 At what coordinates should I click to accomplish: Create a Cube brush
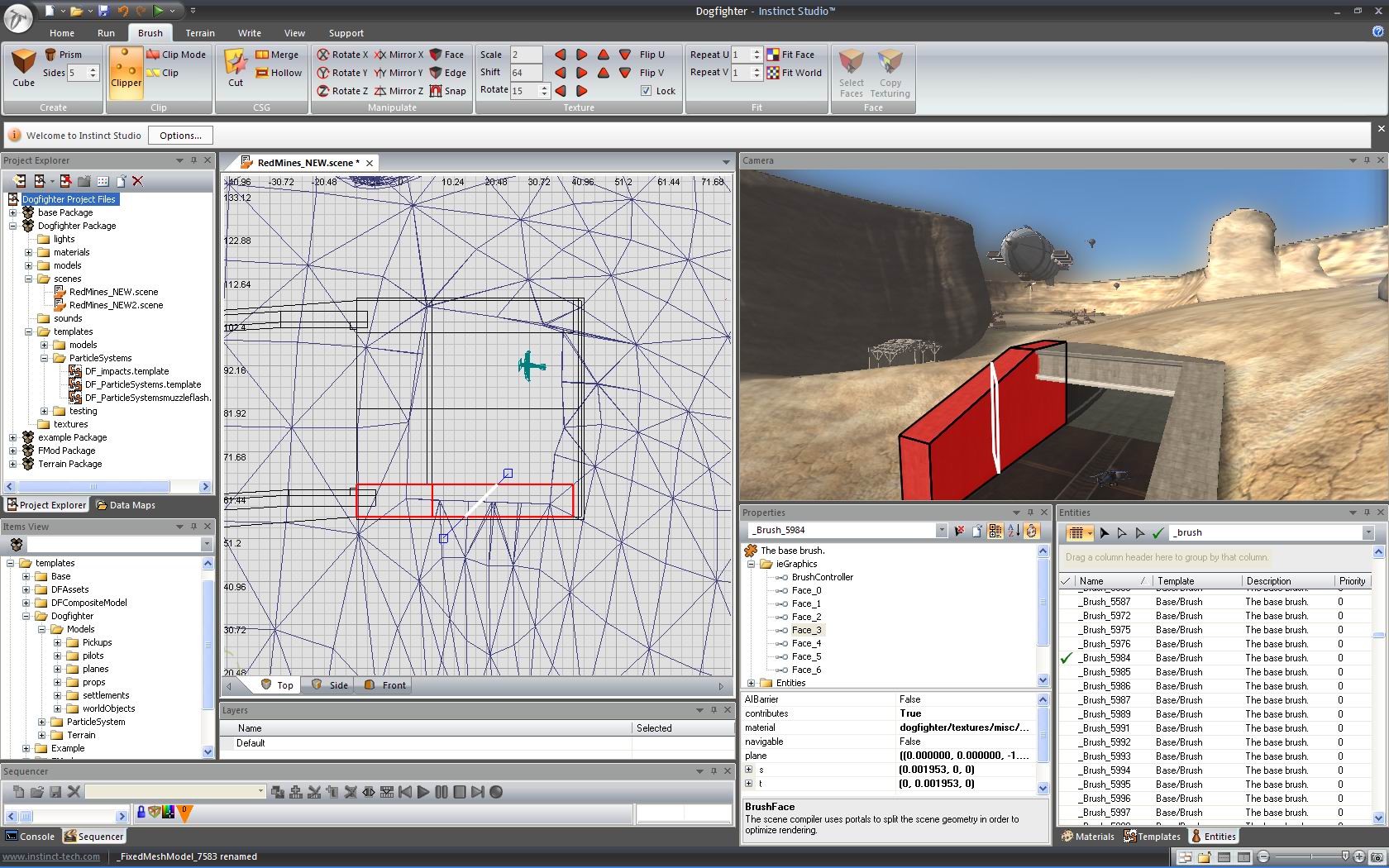23,68
